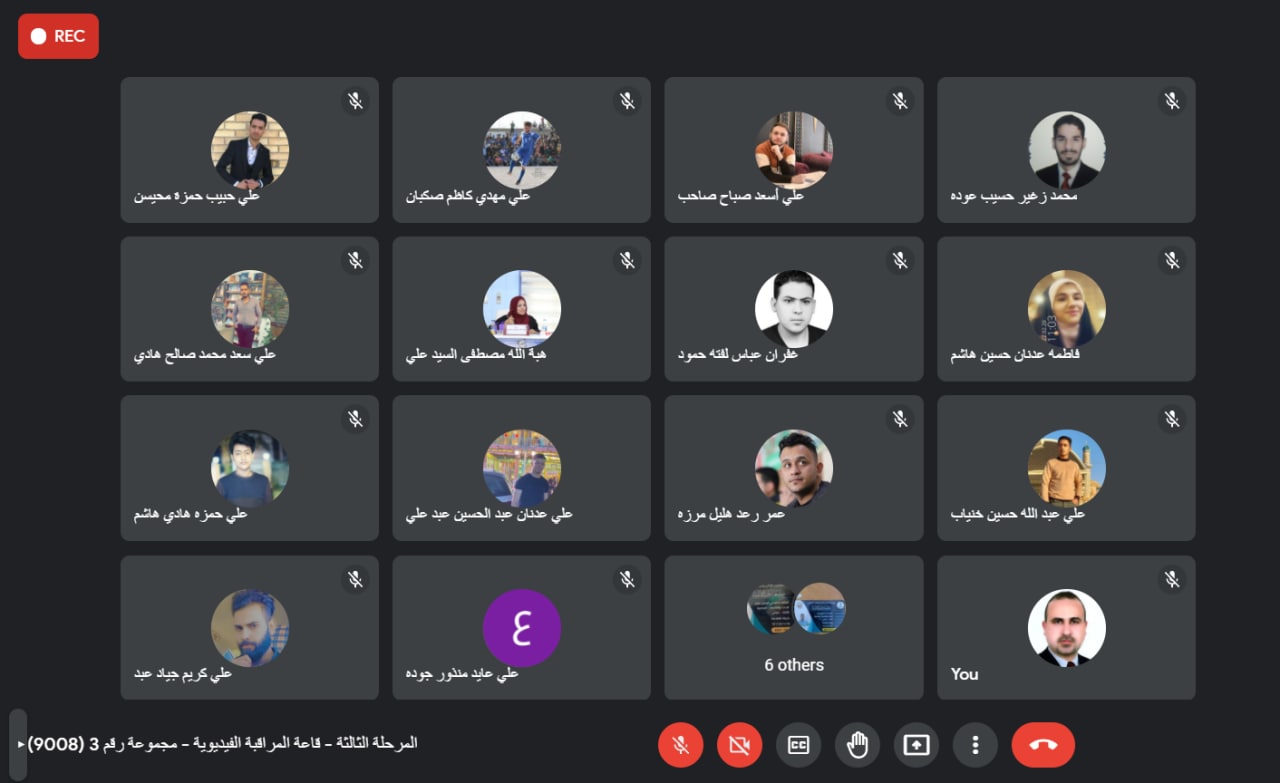Click muted mic icon on the You tile
Screen dimensions: 1280x783
tap(1172, 579)
